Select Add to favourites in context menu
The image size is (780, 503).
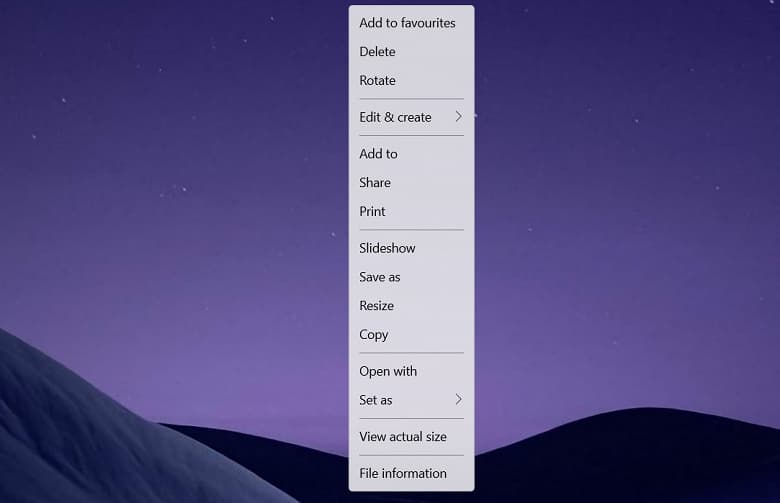(x=407, y=23)
